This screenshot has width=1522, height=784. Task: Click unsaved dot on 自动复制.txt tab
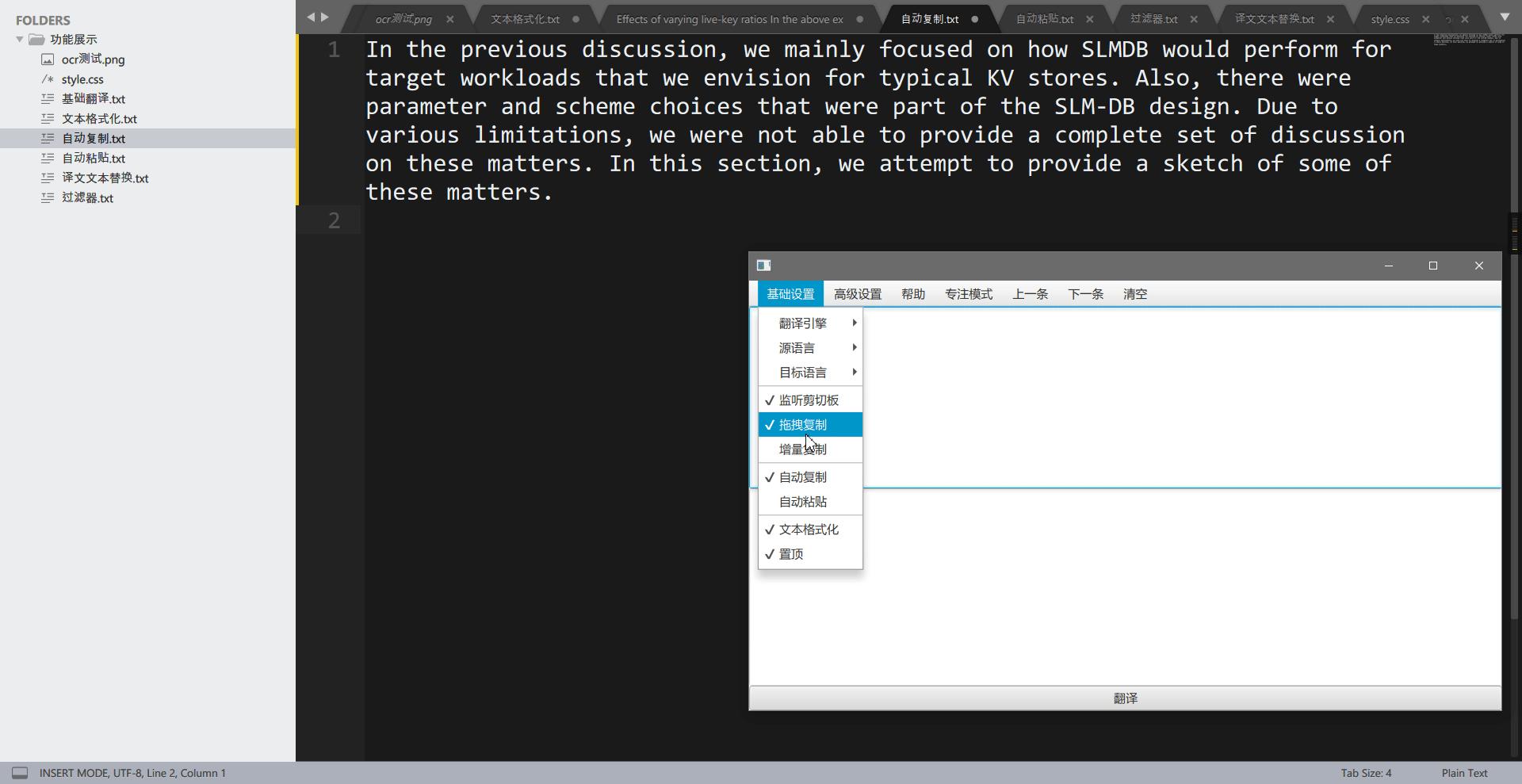(974, 19)
